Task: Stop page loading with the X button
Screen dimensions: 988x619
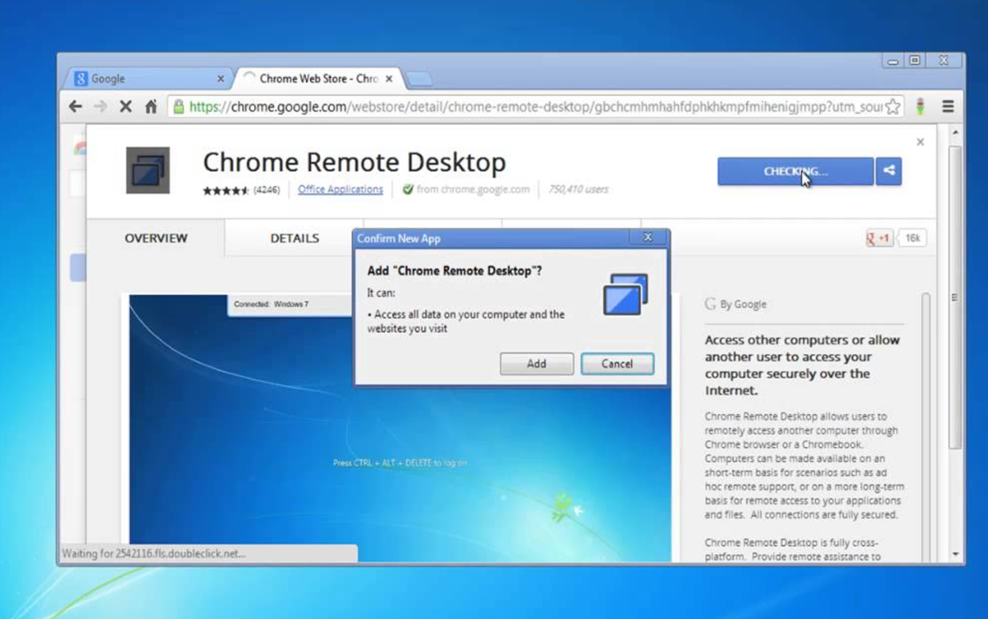Action: click(x=125, y=107)
